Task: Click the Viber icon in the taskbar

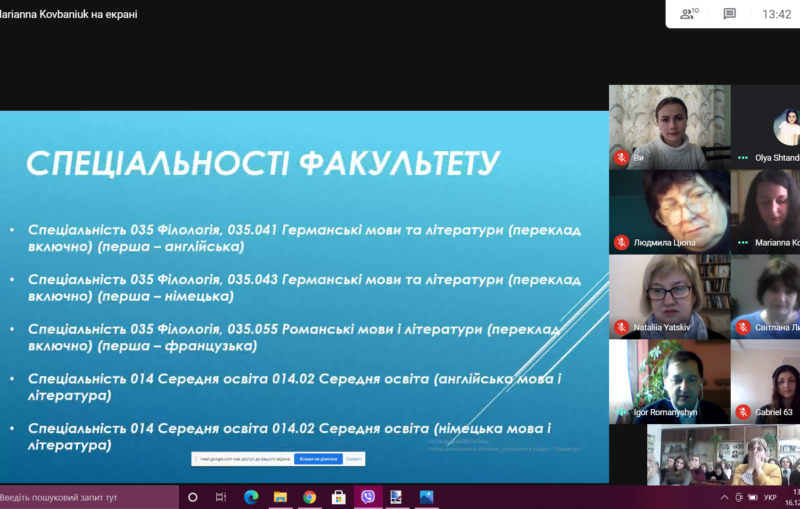Action: click(x=368, y=497)
